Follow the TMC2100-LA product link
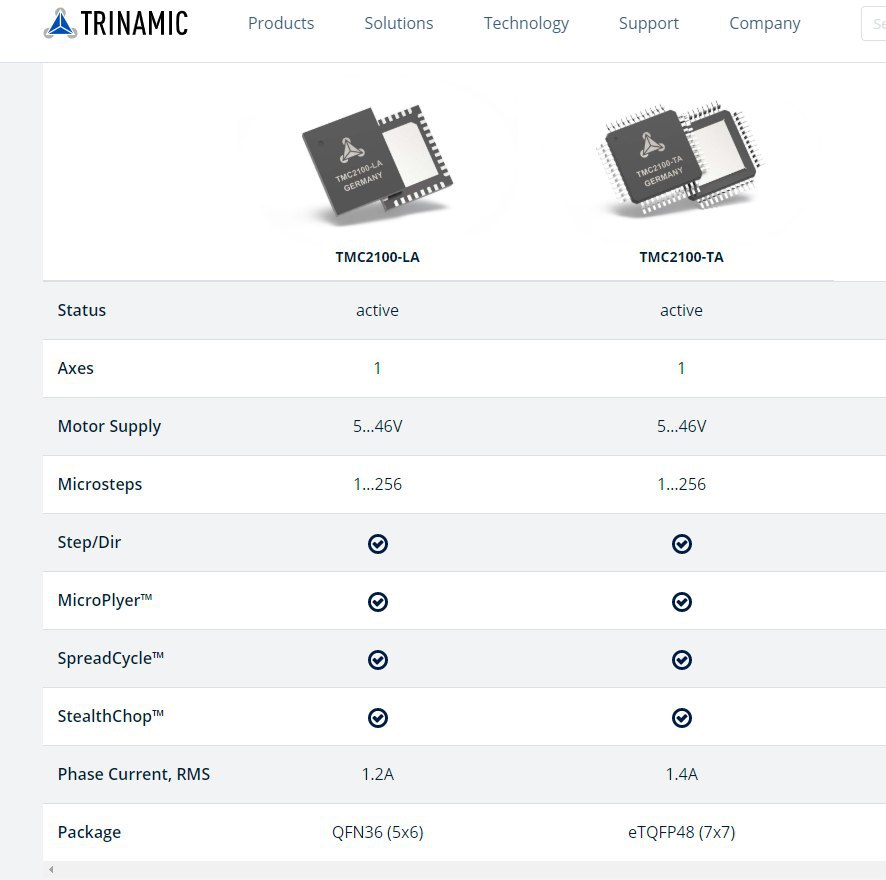Screen dimensions: 886x880 coord(377,257)
